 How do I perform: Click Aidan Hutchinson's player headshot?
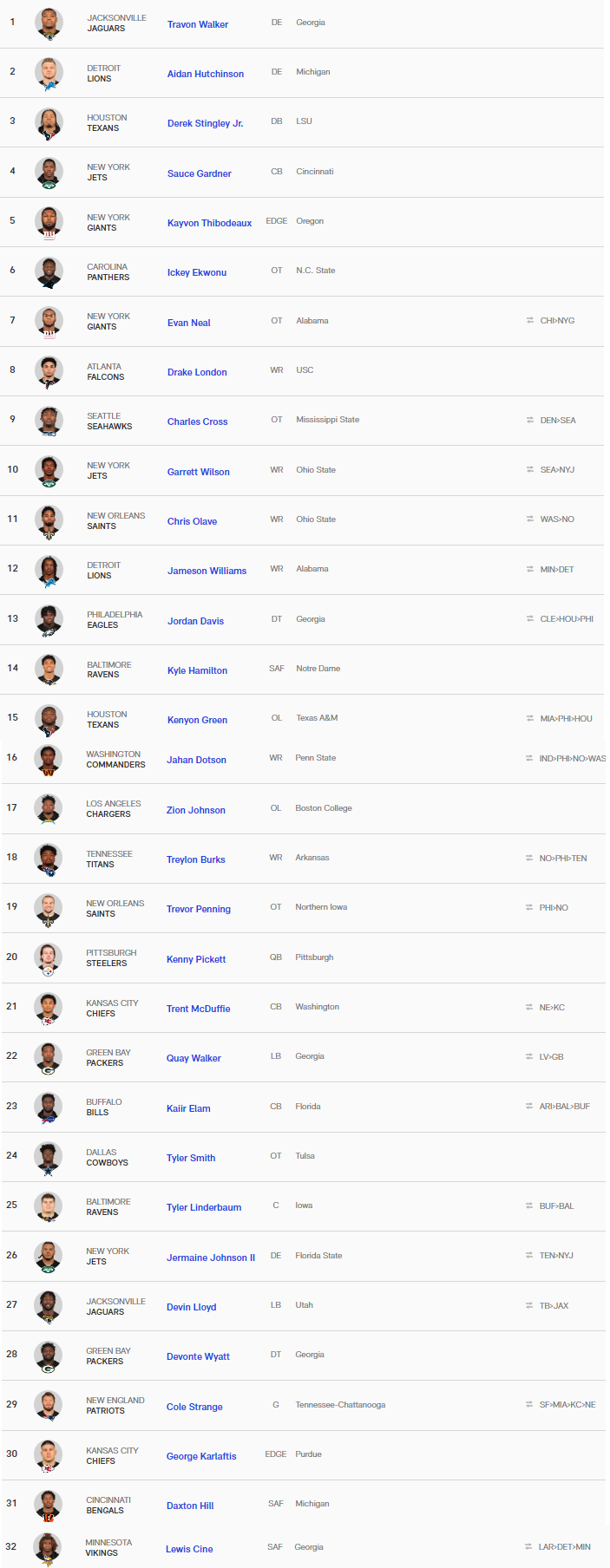(x=49, y=73)
